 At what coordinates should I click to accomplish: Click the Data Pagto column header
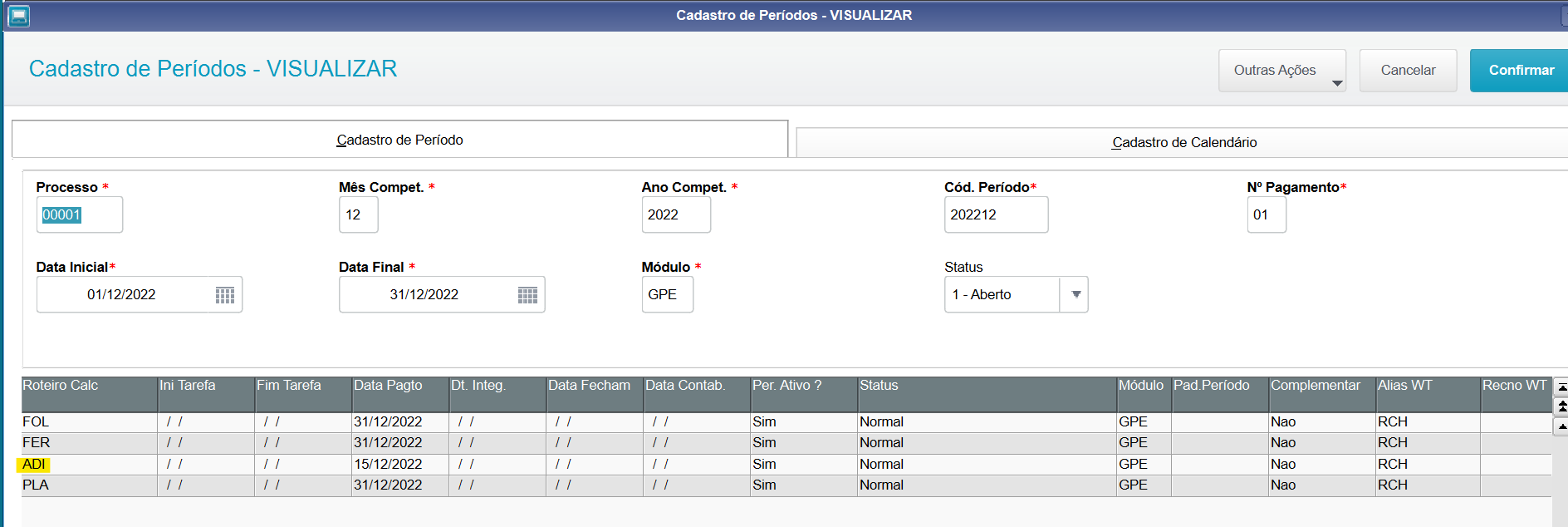coord(400,394)
